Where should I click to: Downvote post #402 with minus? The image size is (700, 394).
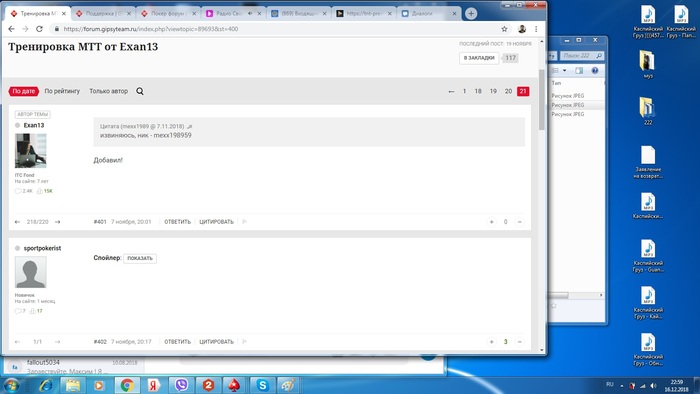pos(520,342)
